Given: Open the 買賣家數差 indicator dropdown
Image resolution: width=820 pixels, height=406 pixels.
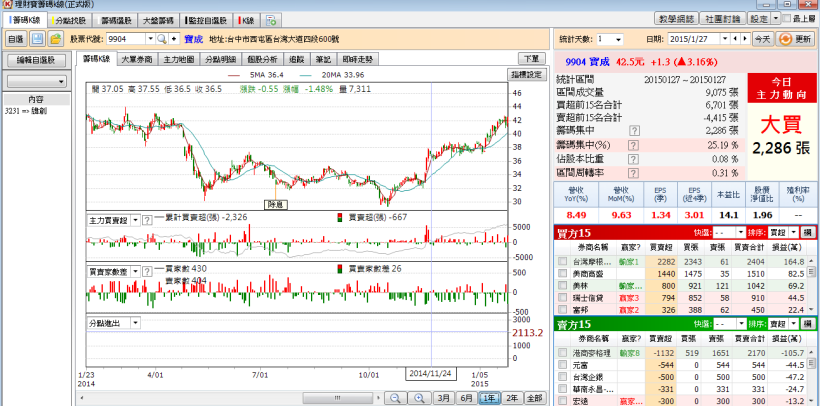Looking at the screenshot, I should (135, 271).
